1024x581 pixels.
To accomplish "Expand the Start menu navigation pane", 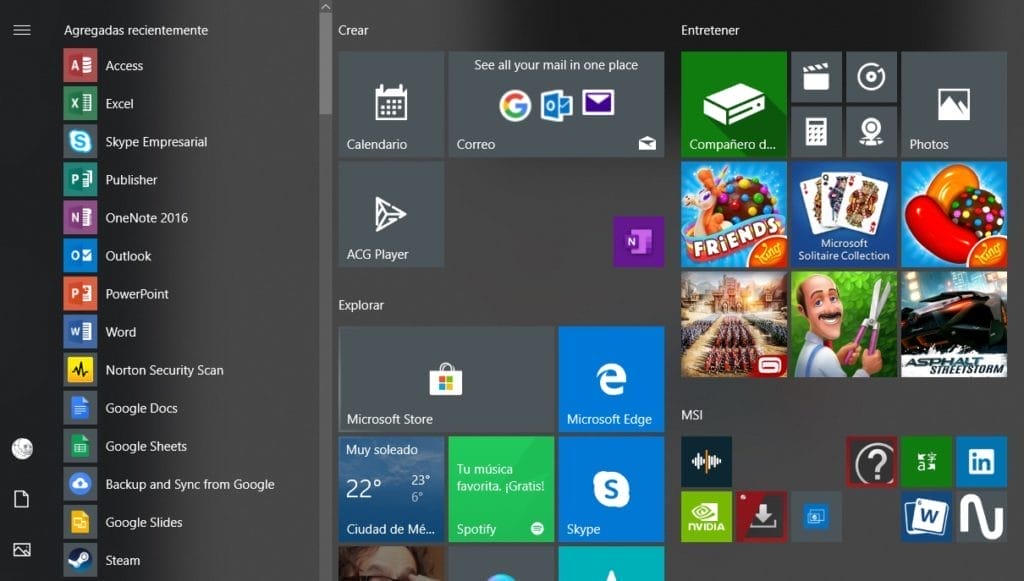I will click(21, 29).
